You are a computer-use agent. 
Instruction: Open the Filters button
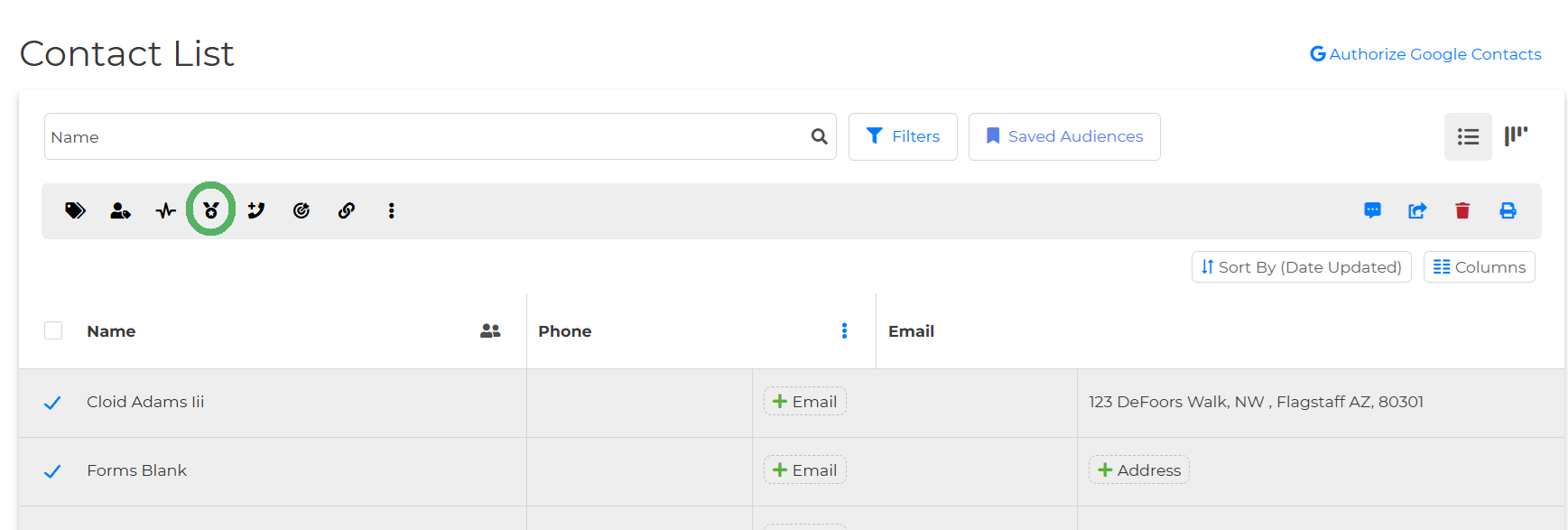(x=903, y=136)
